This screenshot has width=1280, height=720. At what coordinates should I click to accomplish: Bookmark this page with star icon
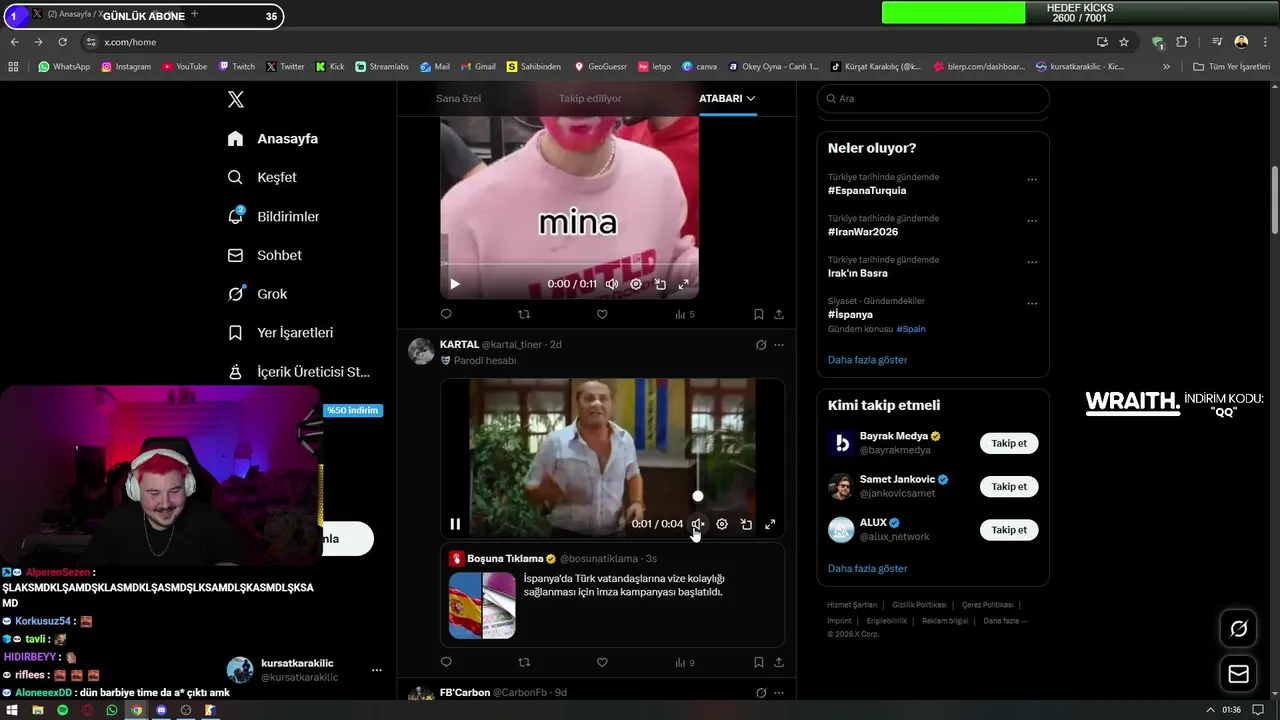pos(1124,42)
